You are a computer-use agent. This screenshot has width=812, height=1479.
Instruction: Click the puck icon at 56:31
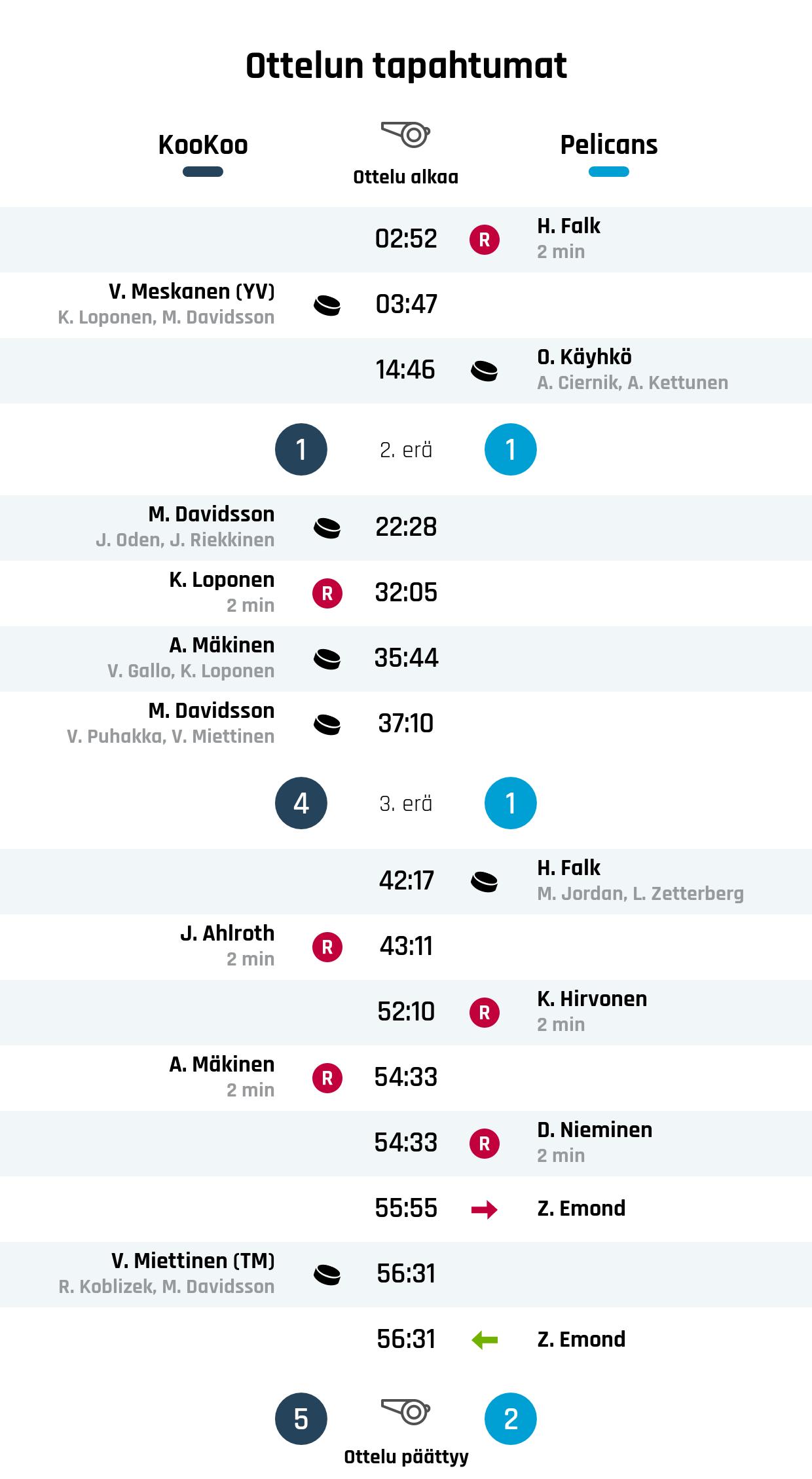[327, 1275]
